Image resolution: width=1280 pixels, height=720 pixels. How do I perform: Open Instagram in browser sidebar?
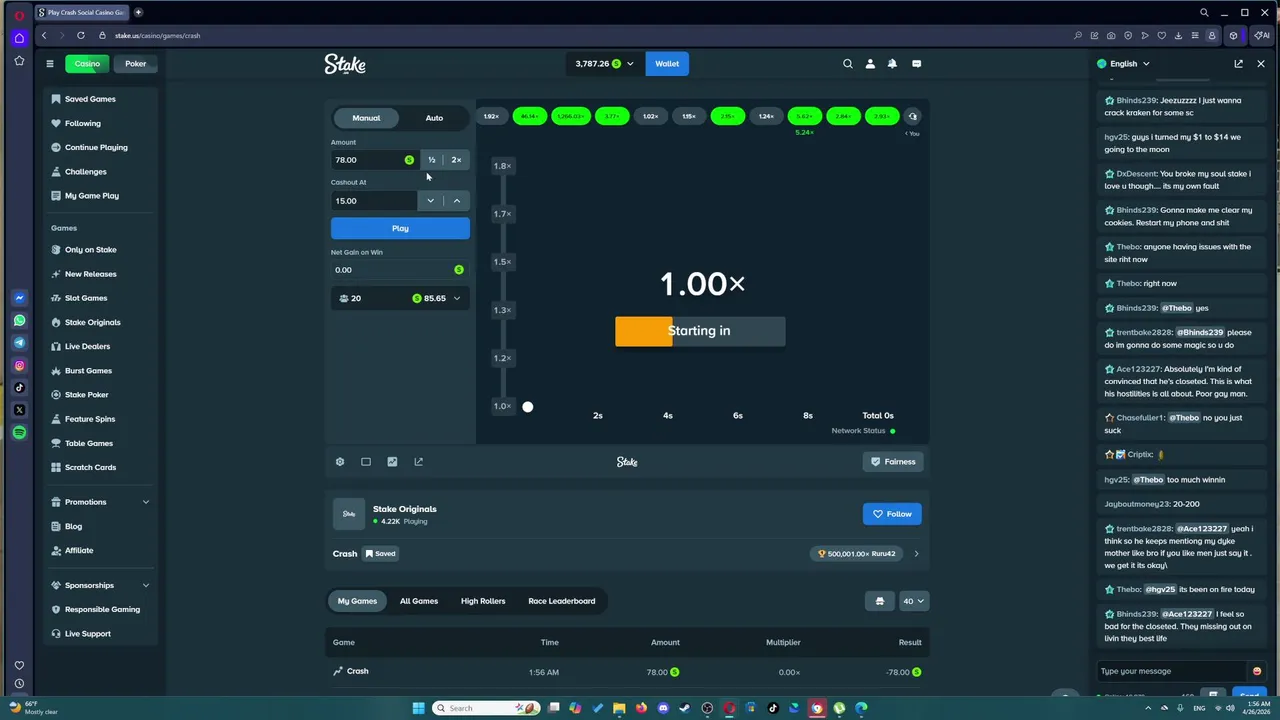point(19,366)
